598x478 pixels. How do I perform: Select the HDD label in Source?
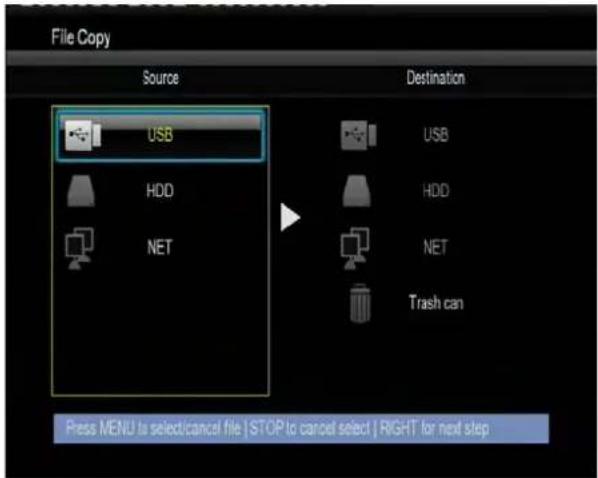pos(160,190)
